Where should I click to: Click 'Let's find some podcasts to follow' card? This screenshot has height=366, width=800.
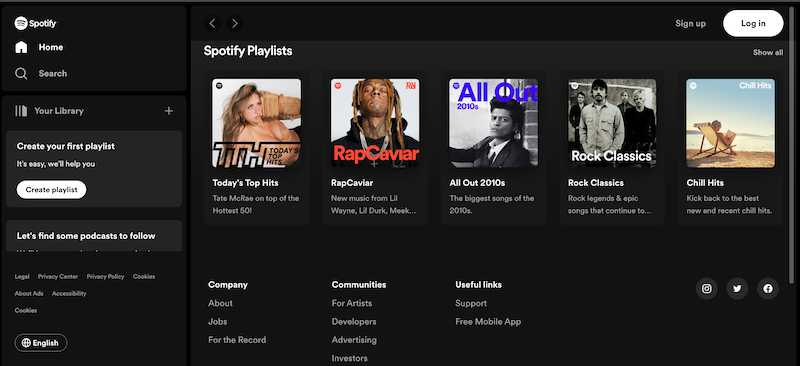pyautogui.click(x=94, y=236)
